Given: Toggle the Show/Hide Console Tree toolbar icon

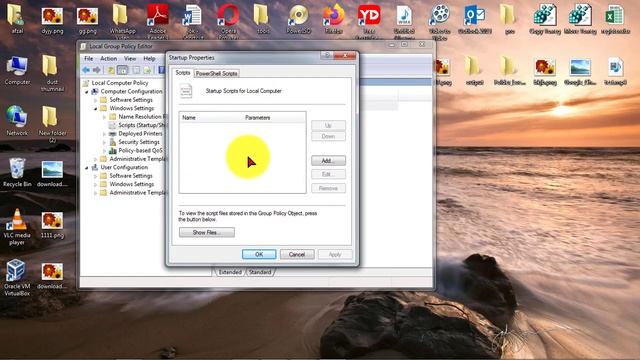Looking at the screenshot, I should pos(122,70).
